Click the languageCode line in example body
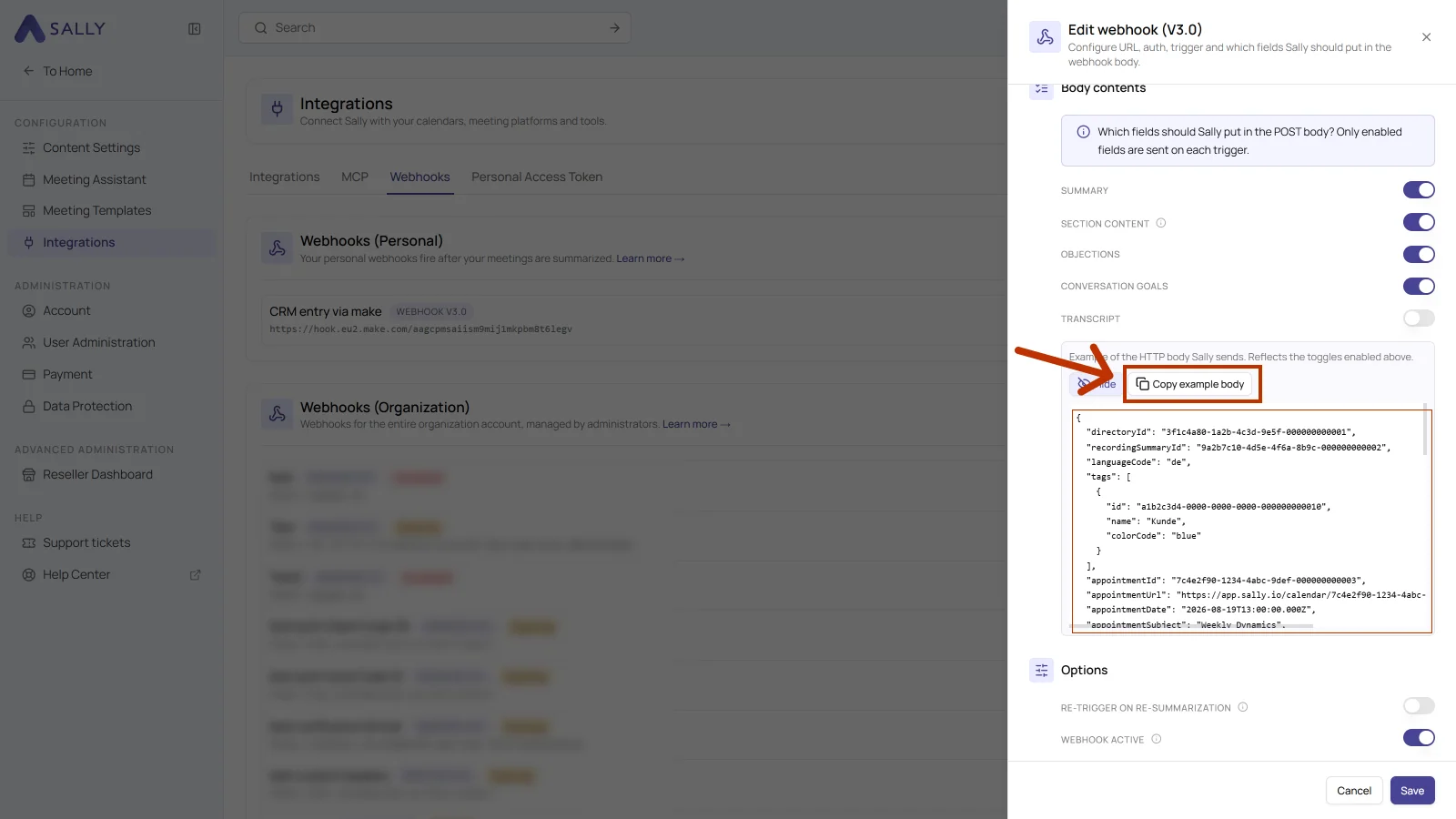 click(1138, 462)
